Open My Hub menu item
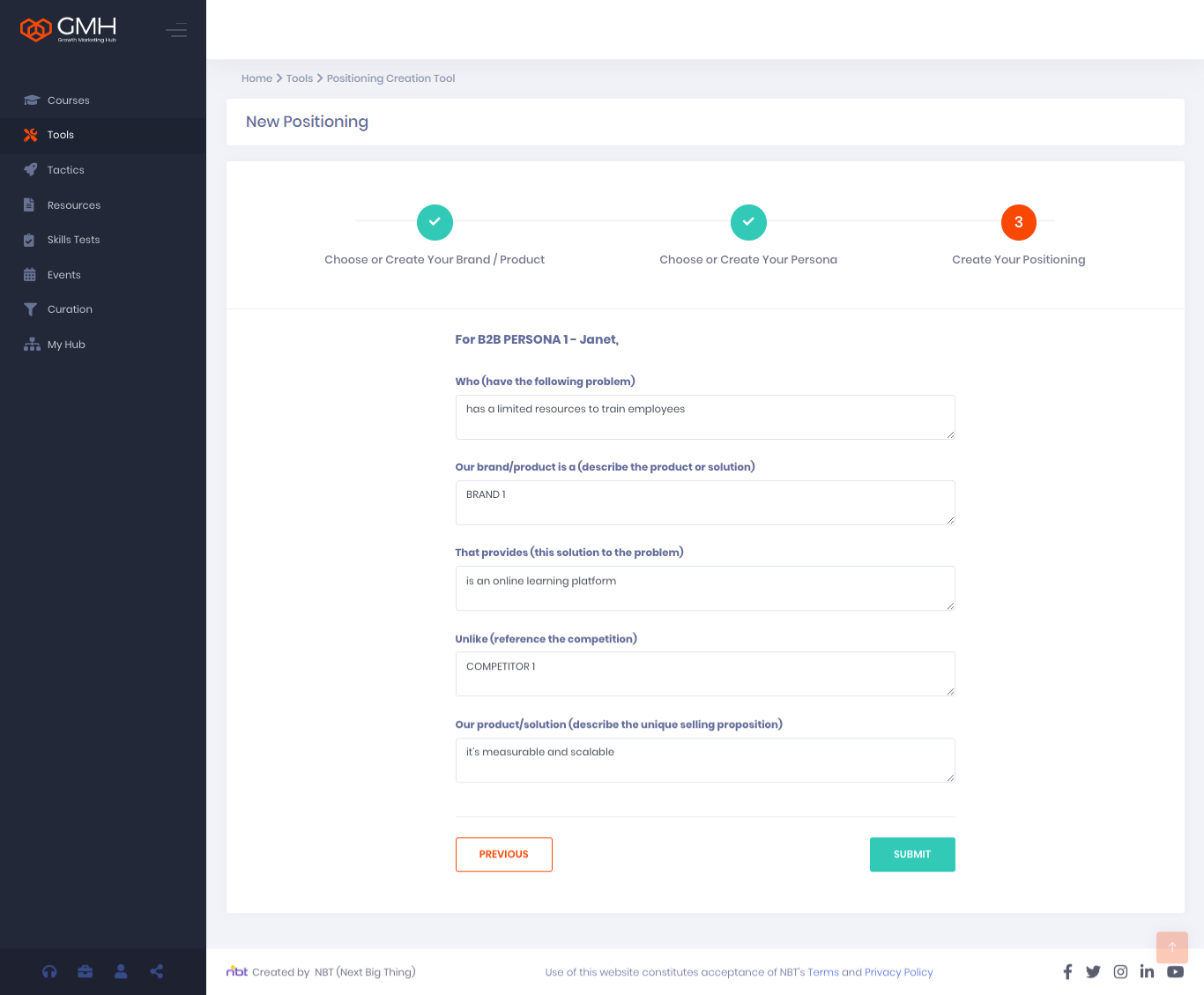1204x995 pixels. coord(103,345)
